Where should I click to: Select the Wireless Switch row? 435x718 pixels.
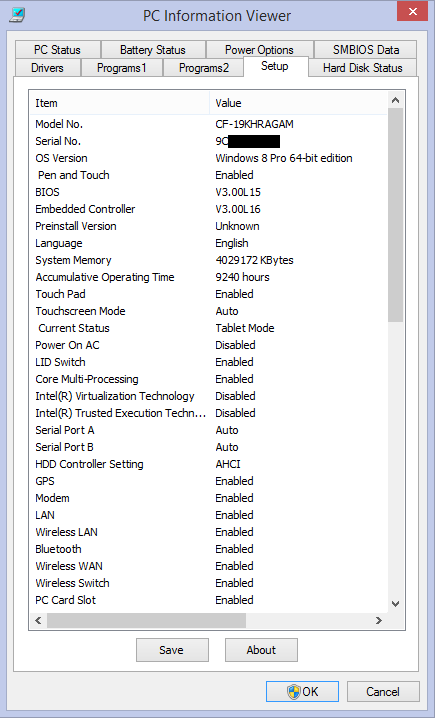tap(208, 583)
